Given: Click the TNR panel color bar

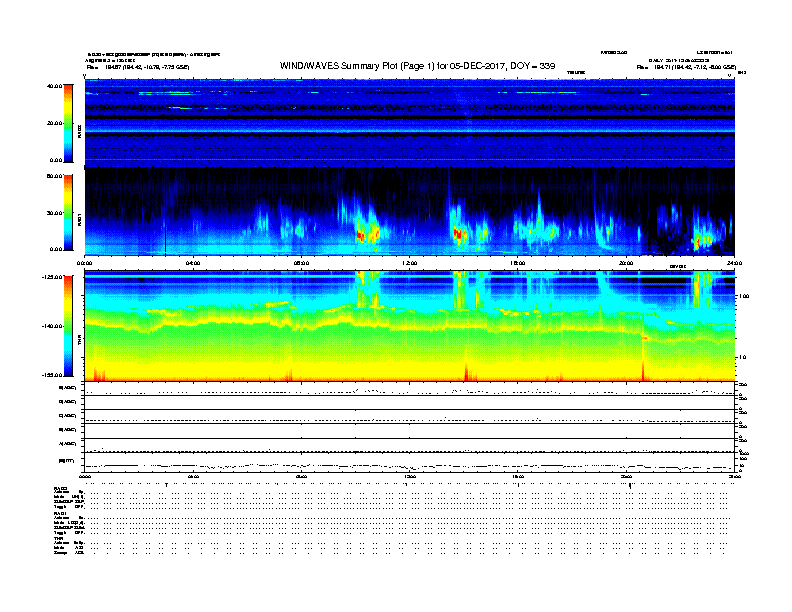Looking at the screenshot, I should (68, 326).
